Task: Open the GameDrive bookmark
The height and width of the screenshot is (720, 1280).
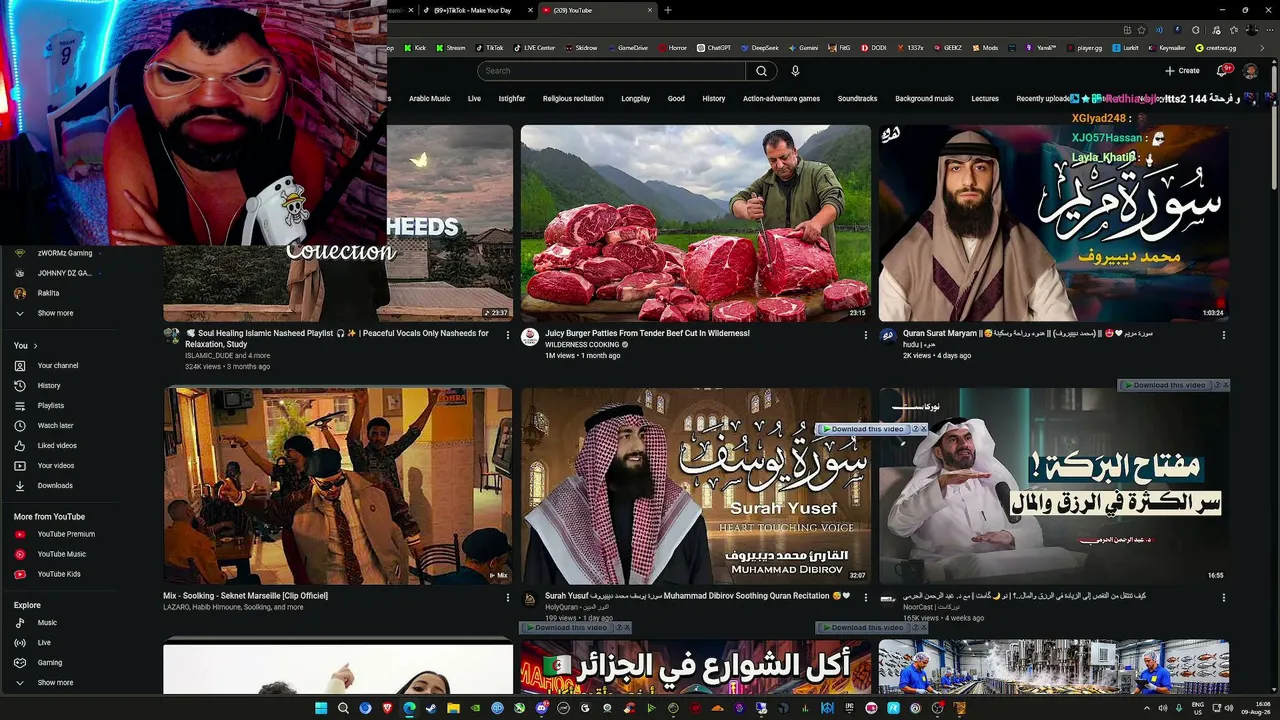Action: pos(627,48)
